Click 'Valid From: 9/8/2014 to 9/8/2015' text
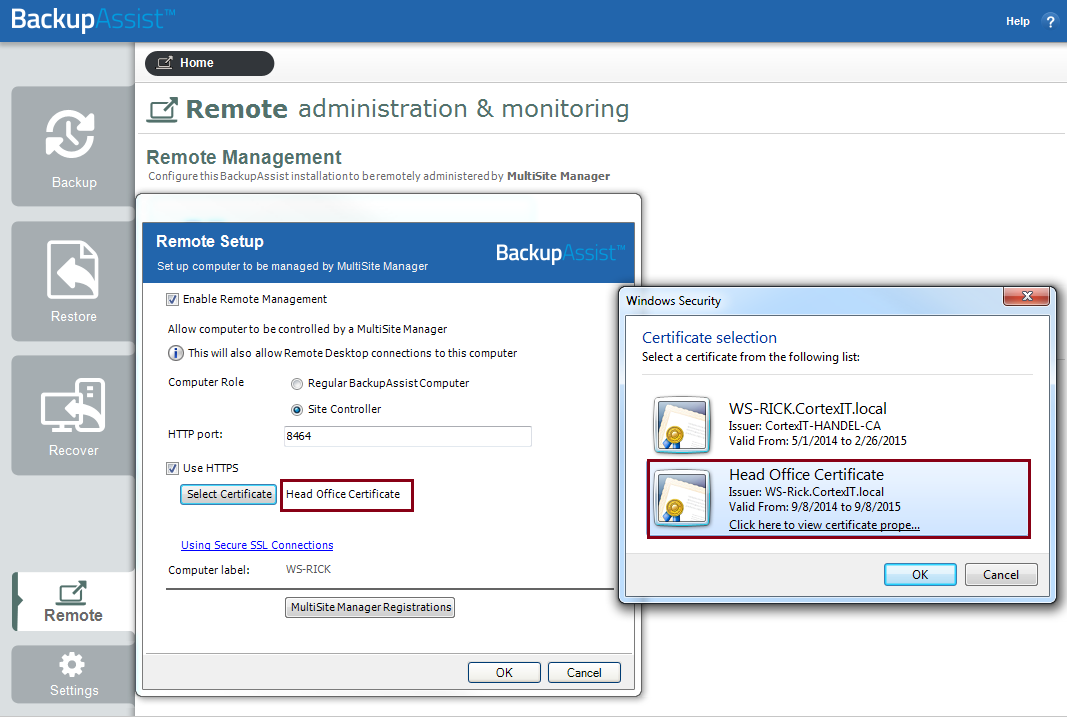The height and width of the screenshot is (717, 1067). 815,507
